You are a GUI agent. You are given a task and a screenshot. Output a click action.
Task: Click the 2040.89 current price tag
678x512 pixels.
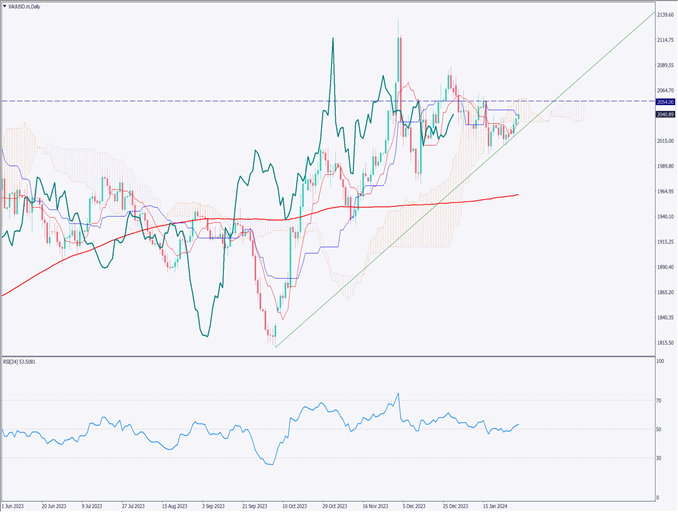(664, 114)
